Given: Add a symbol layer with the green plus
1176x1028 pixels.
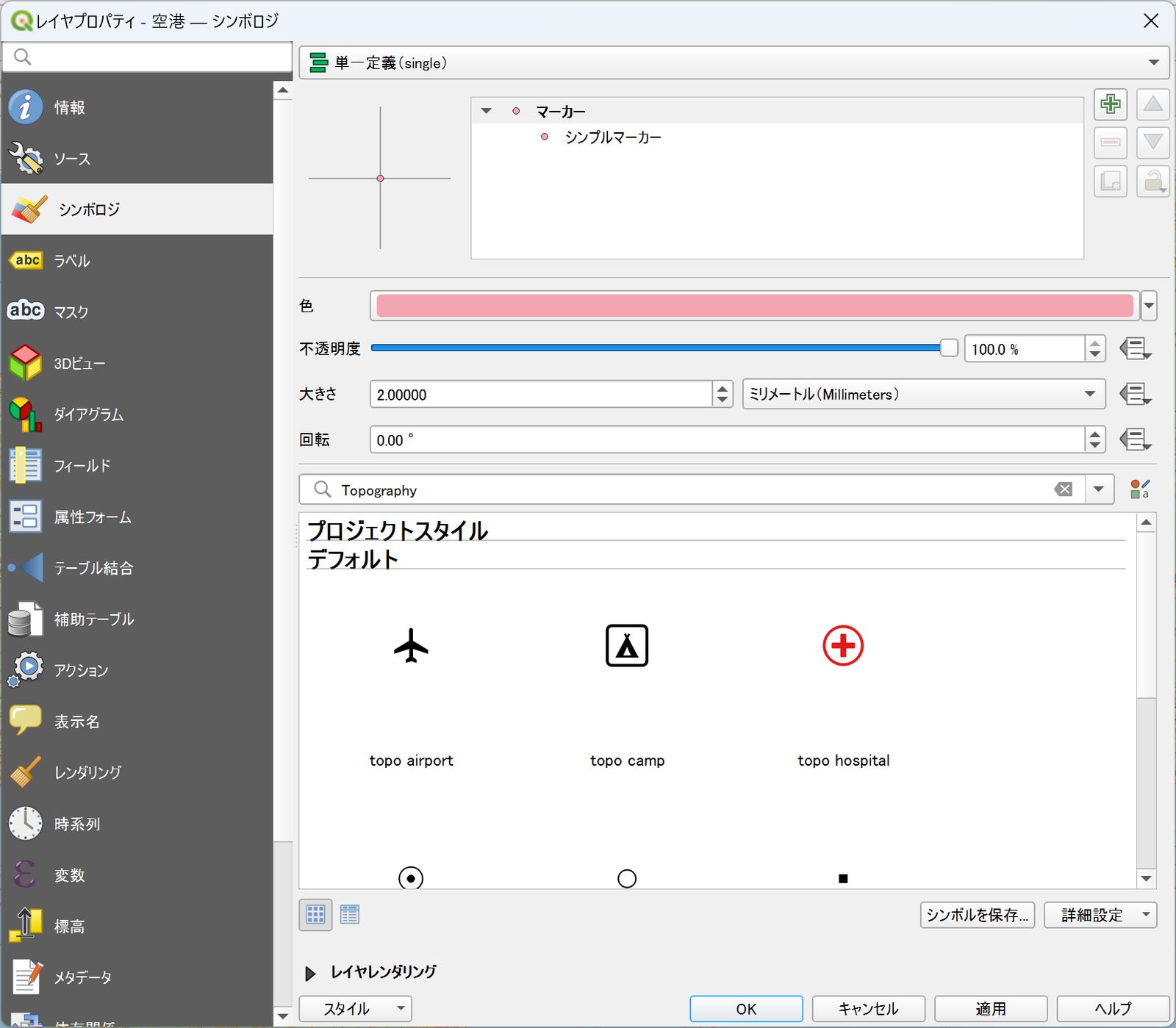Looking at the screenshot, I should (x=1111, y=104).
